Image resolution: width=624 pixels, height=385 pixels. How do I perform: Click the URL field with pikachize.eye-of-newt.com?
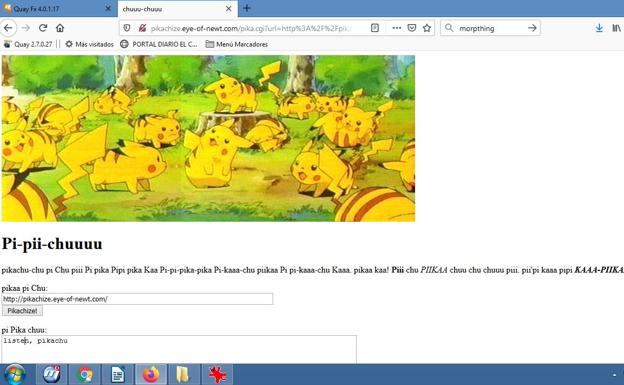[137, 299]
